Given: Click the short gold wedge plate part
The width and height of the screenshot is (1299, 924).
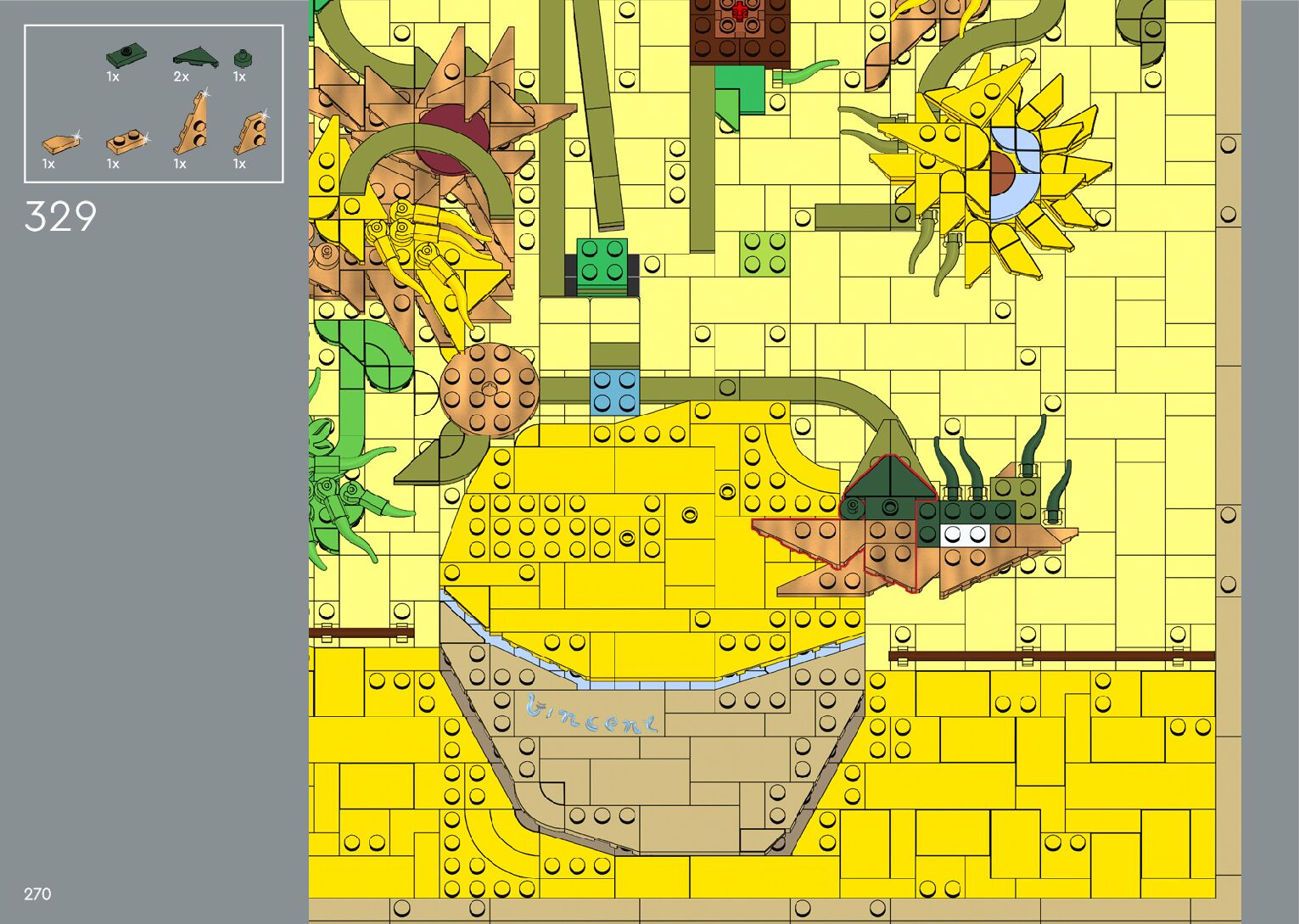Looking at the screenshot, I should click(x=253, y=132).
